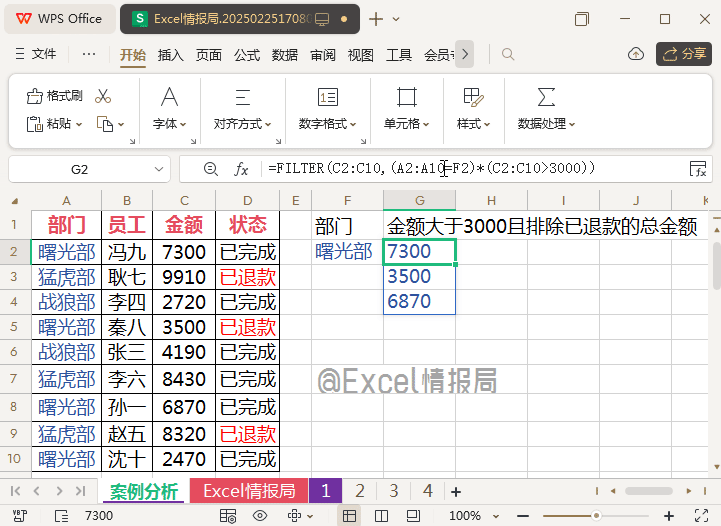
Task: Click the Insert Function fx icon
Action: click(241, 169)
